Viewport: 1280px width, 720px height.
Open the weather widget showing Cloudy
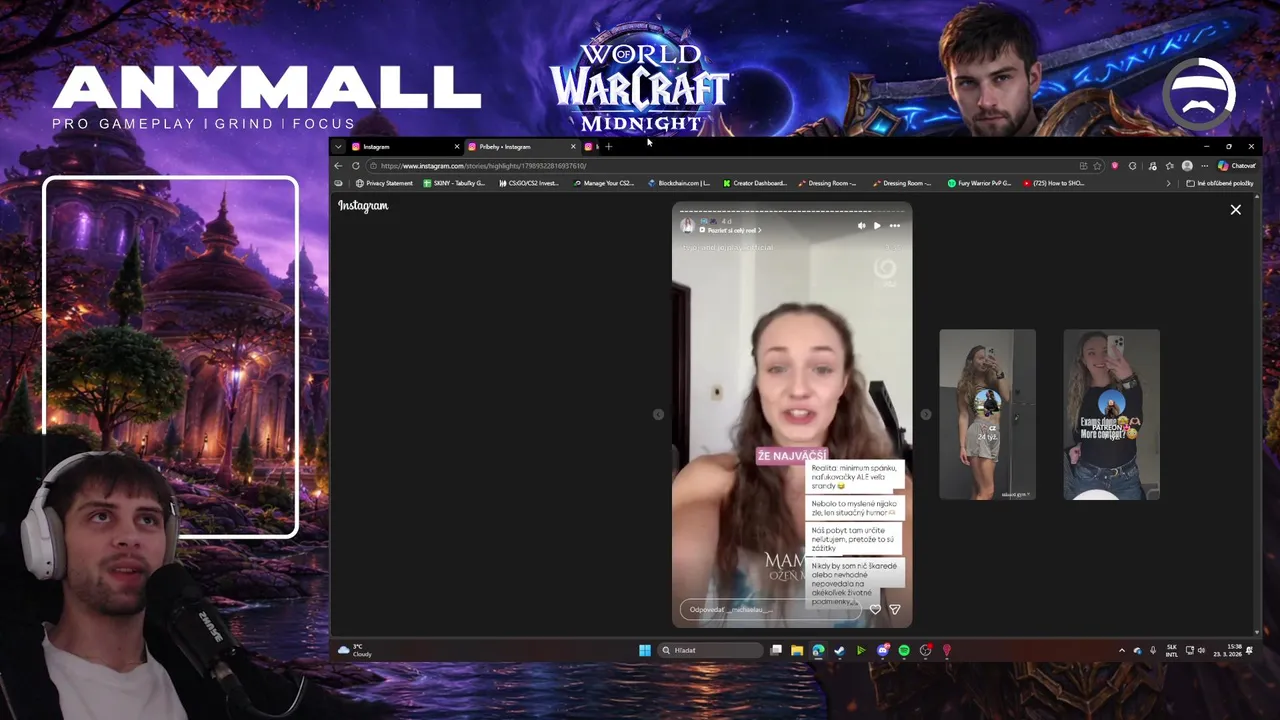(355, 651)
